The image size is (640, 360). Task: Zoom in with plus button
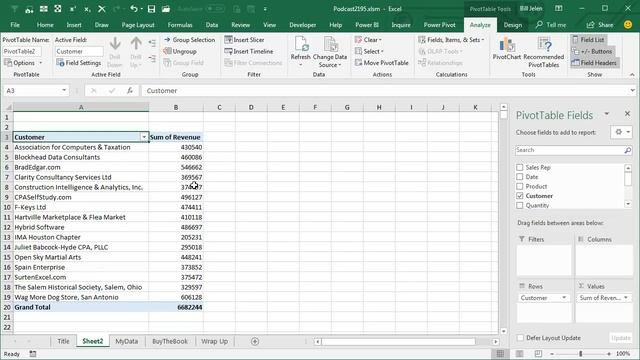pos(609,354)
